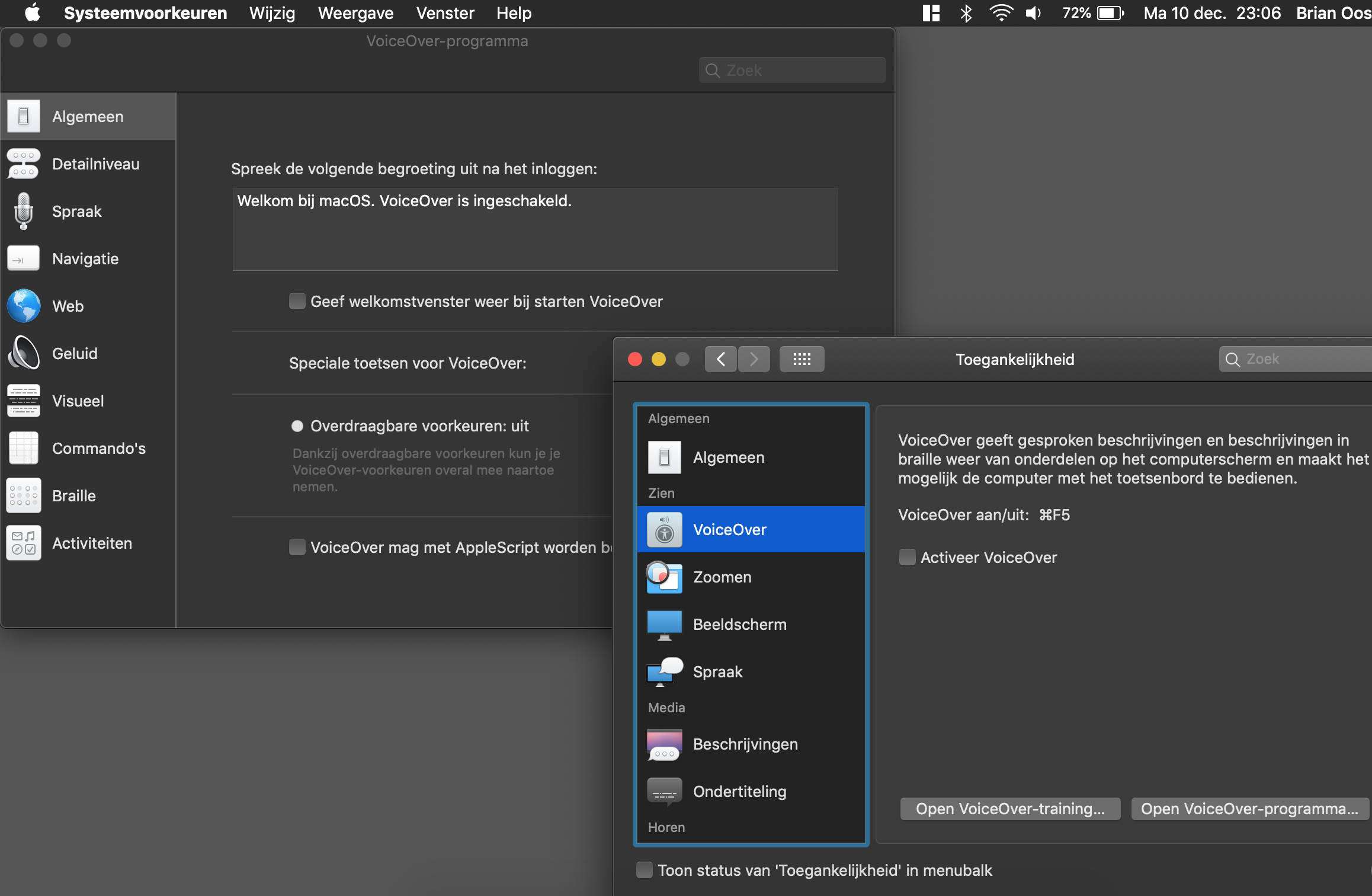The image size is (1372, 896).
Task: Open Braille category in sidebar
Action: point(88,495)
